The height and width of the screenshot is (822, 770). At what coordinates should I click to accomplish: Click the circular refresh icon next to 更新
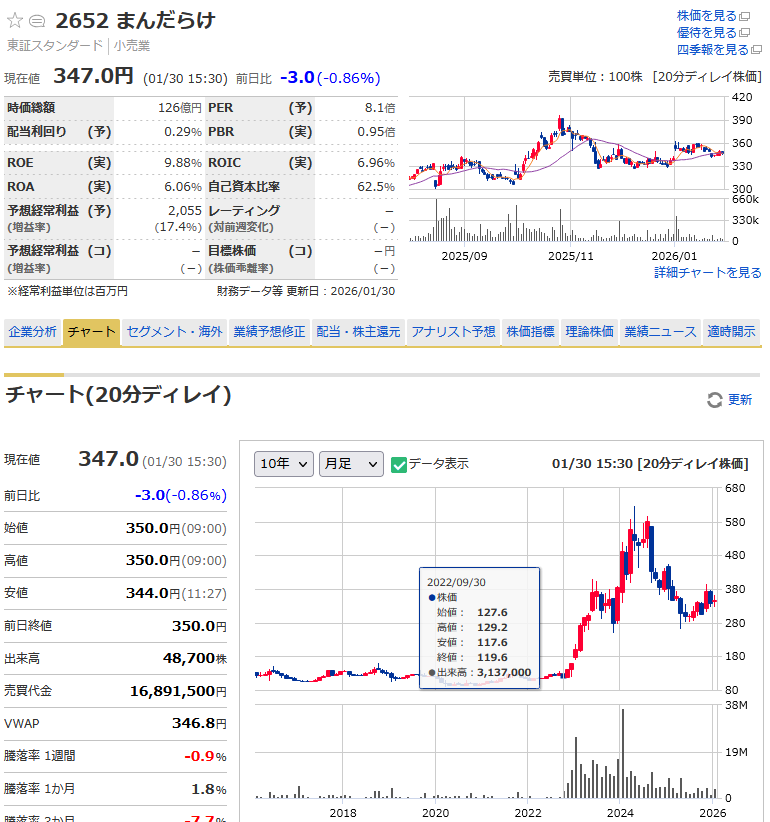[x=714, y=400]
